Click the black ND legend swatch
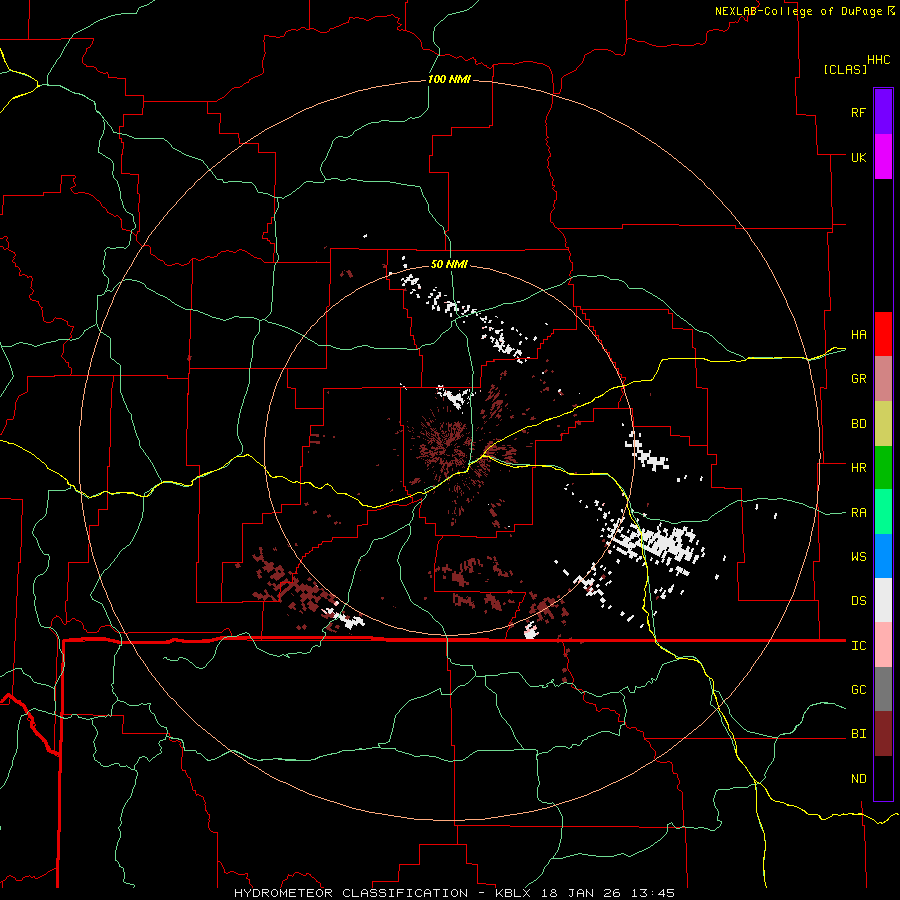Viewport: 900px width, 900px height. pyautogui.click(x=883, y=778)
